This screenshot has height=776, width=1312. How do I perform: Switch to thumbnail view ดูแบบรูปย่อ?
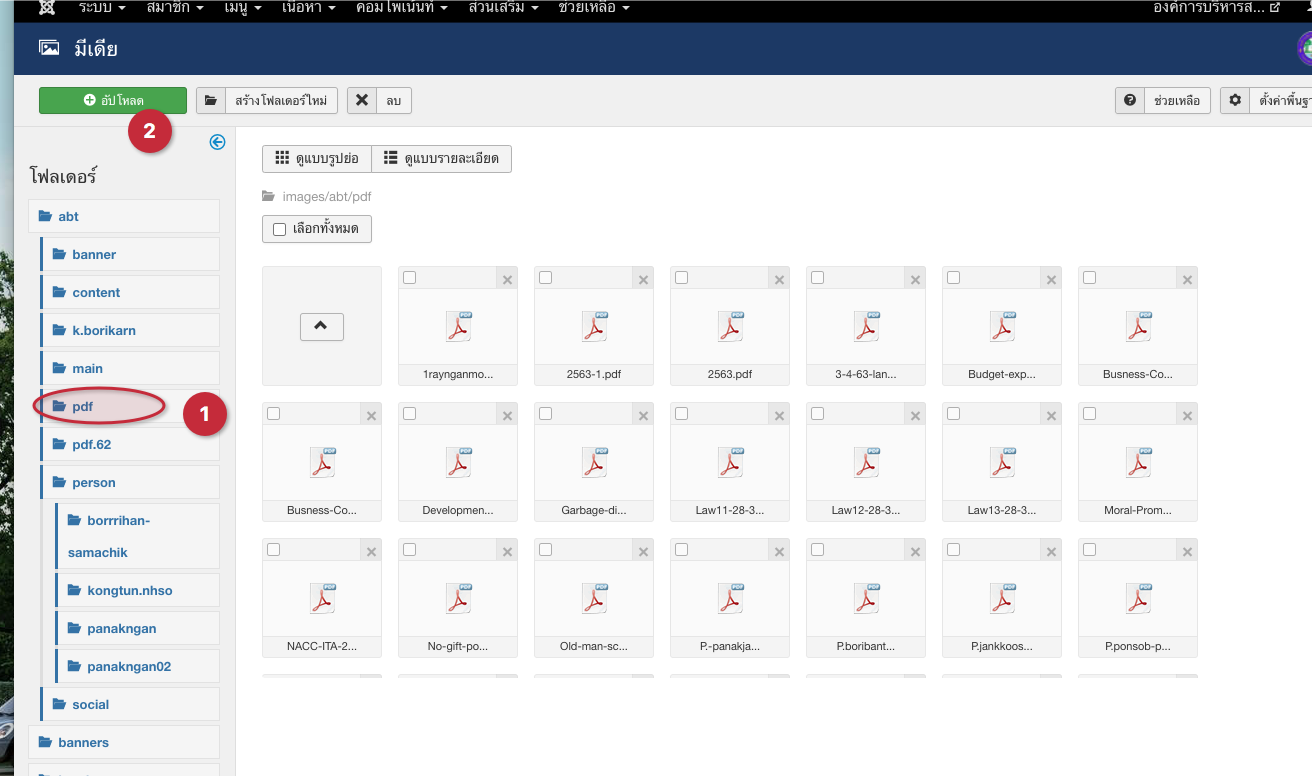click(x=317, y=159)
